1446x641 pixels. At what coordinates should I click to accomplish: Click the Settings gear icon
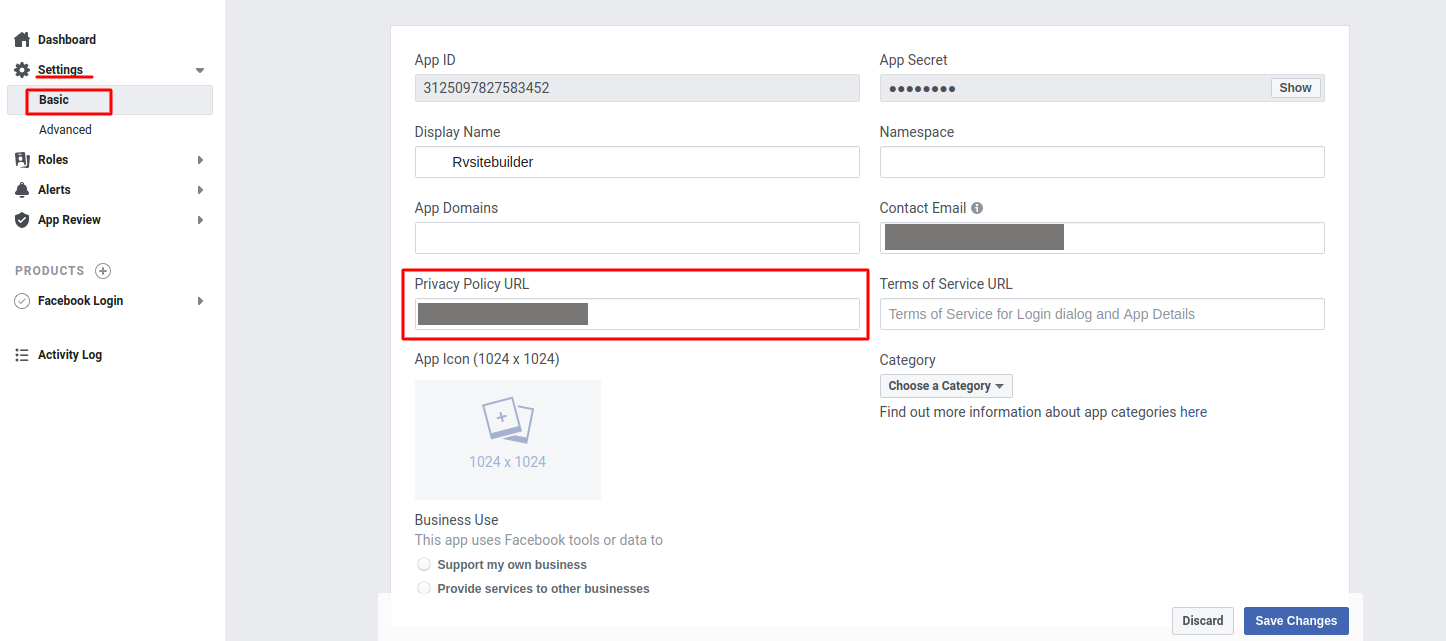pyautogui.click(x=22, y=70)
